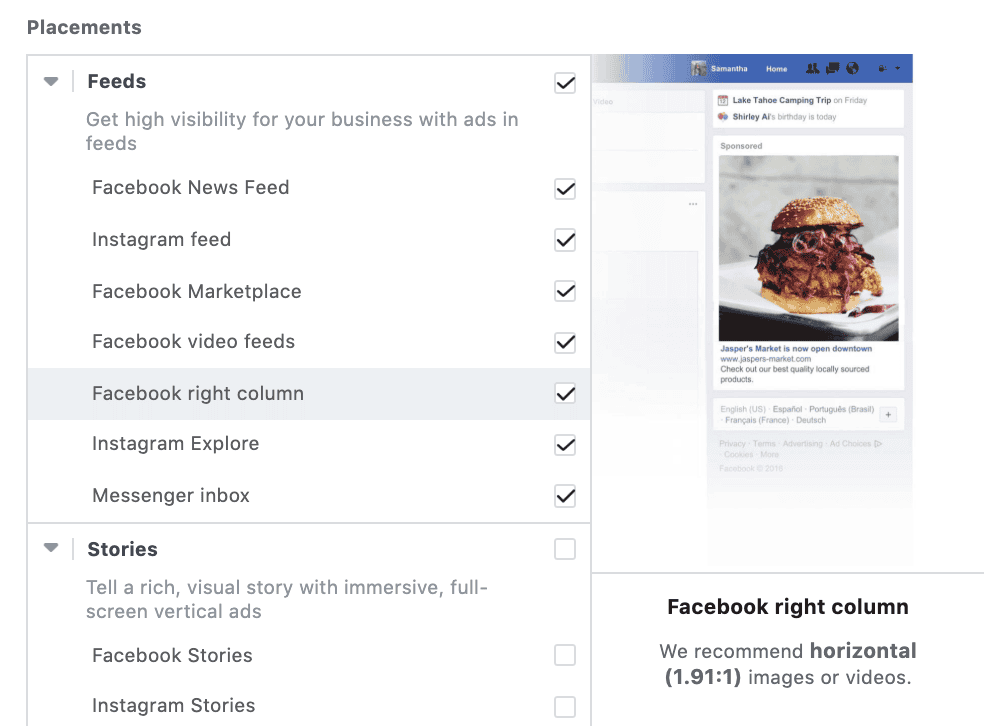The image size is (986, 726).
Task: Uncheck the Instagram feed placement
Action: (565, 240)
